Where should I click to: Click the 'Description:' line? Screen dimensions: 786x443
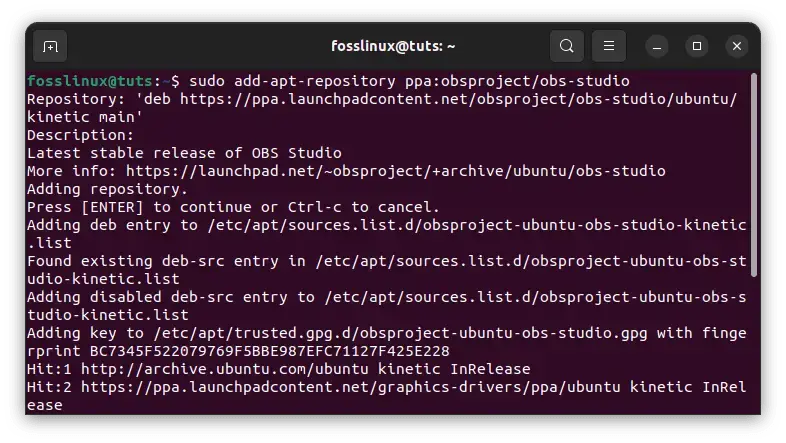81,135
